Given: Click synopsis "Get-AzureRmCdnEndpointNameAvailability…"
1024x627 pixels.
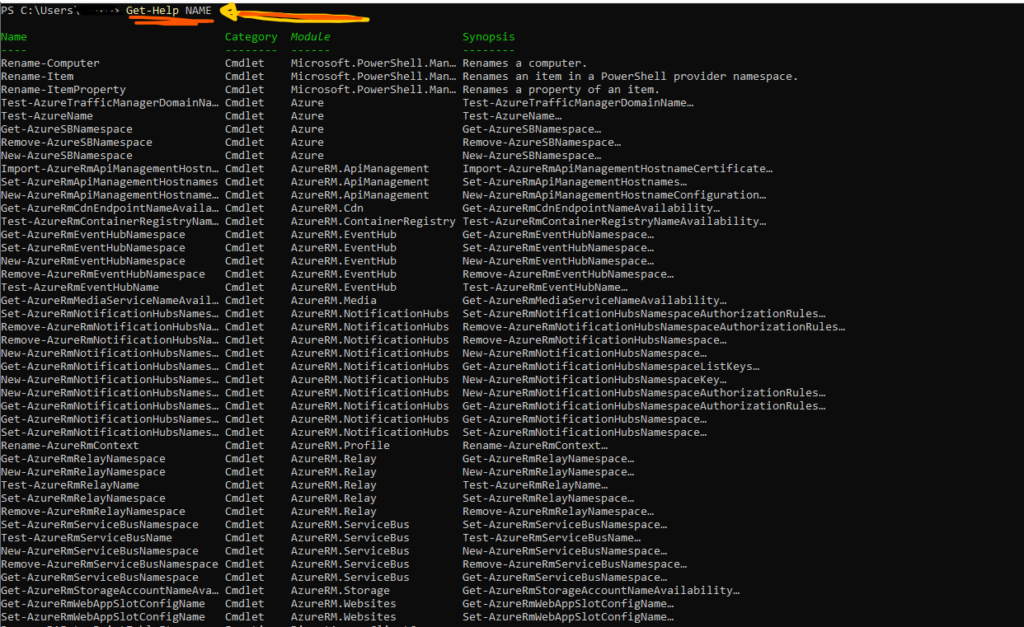Looking at the screenshot, I should tap(591, 208).
